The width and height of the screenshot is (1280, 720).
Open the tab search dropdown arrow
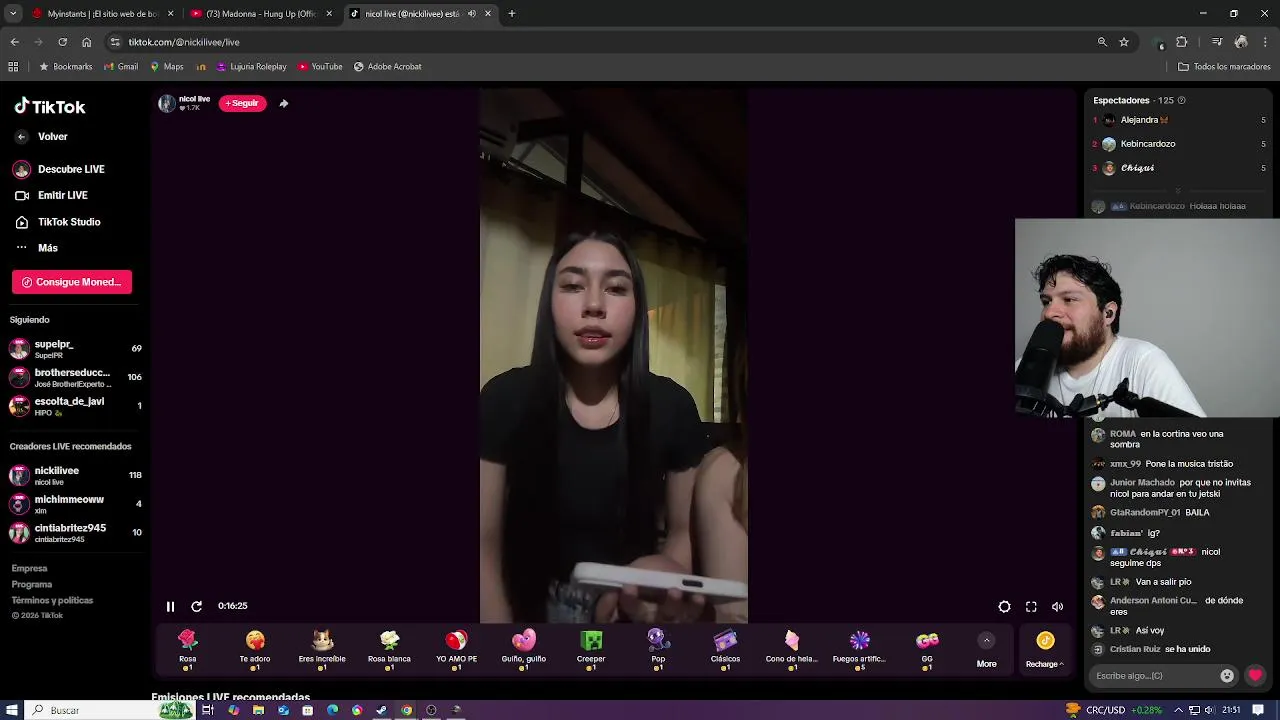coord(12,14)
